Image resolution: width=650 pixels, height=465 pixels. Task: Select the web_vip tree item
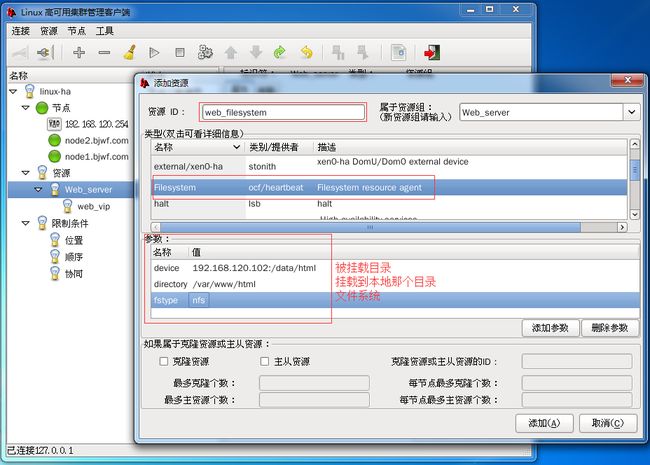pos(94,206)
